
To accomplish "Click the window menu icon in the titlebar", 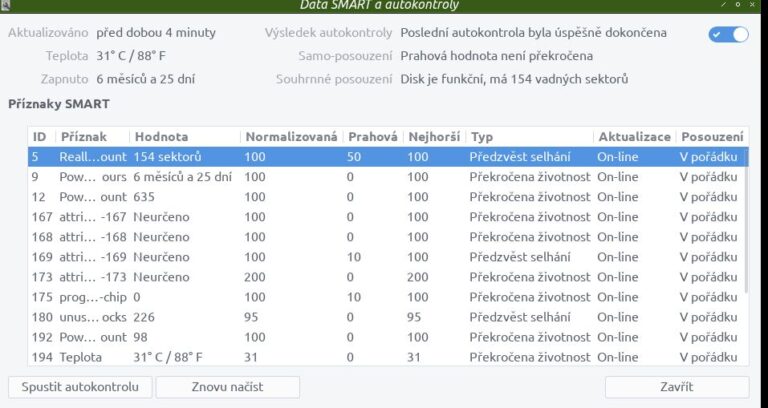I will click(5, 5).
